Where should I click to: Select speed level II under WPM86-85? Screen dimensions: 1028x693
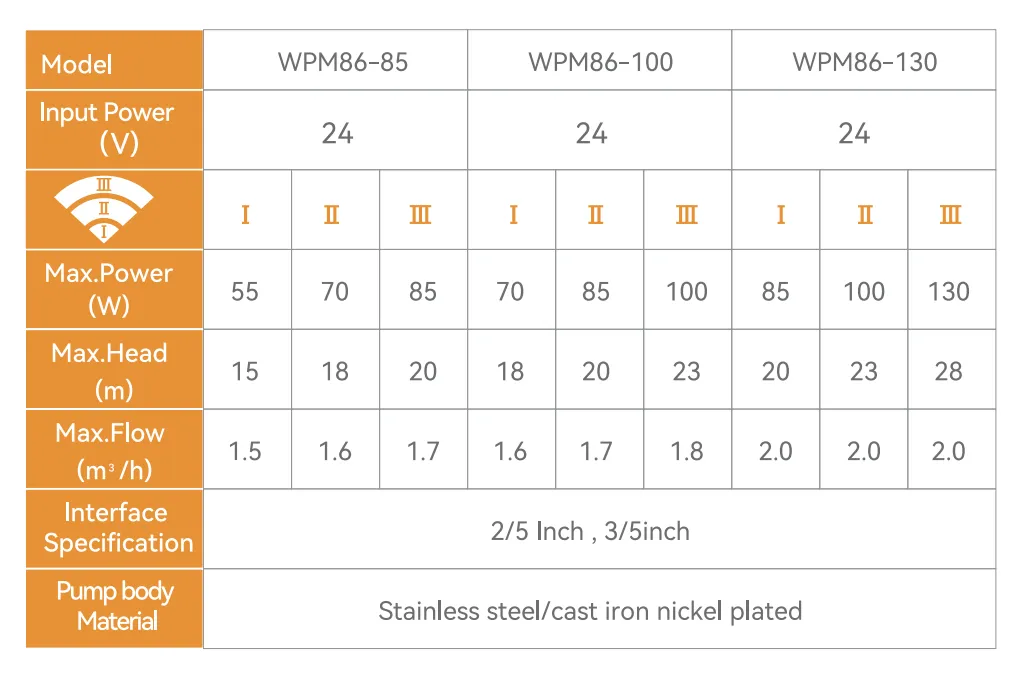pos(332,215)
